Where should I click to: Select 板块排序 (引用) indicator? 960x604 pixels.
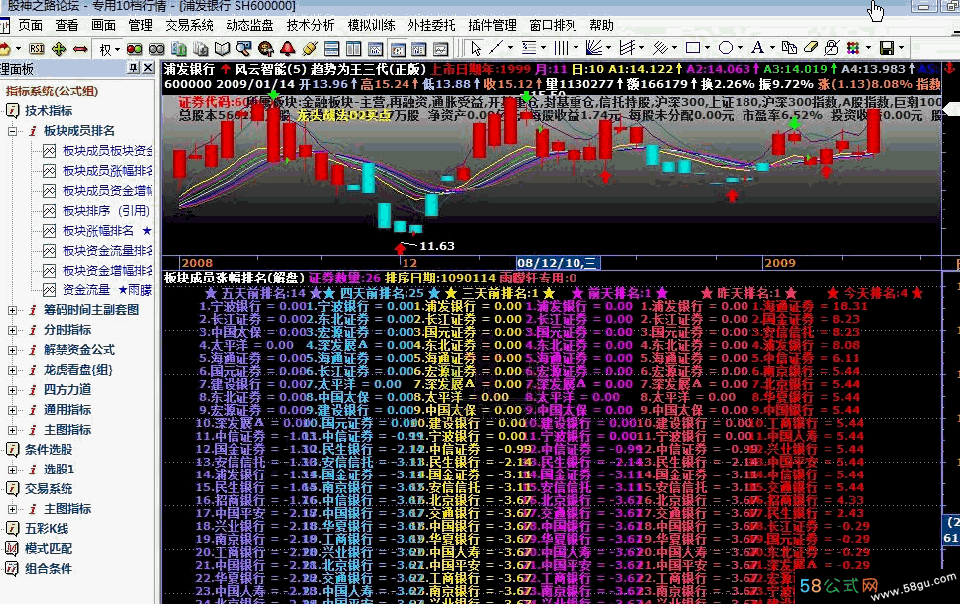coord(107,211)
